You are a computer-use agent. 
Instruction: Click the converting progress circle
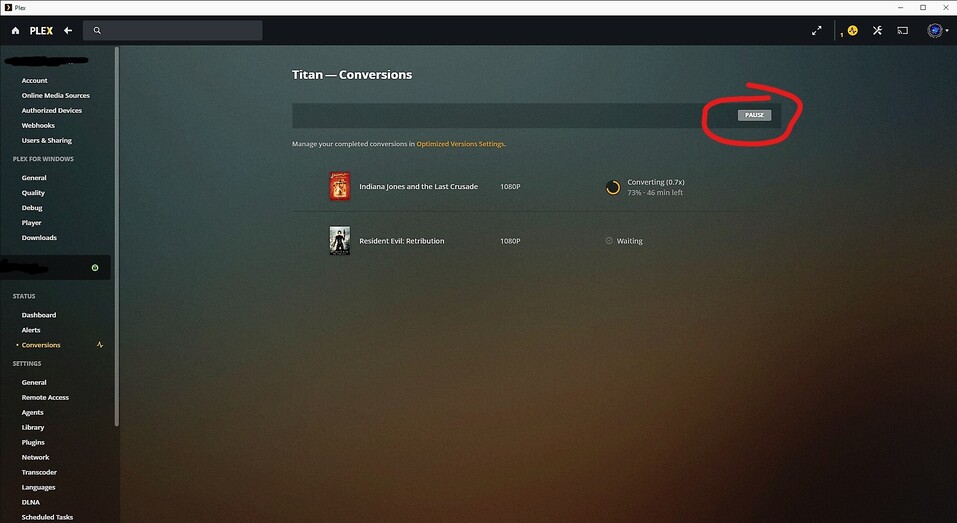coord(613,187)
